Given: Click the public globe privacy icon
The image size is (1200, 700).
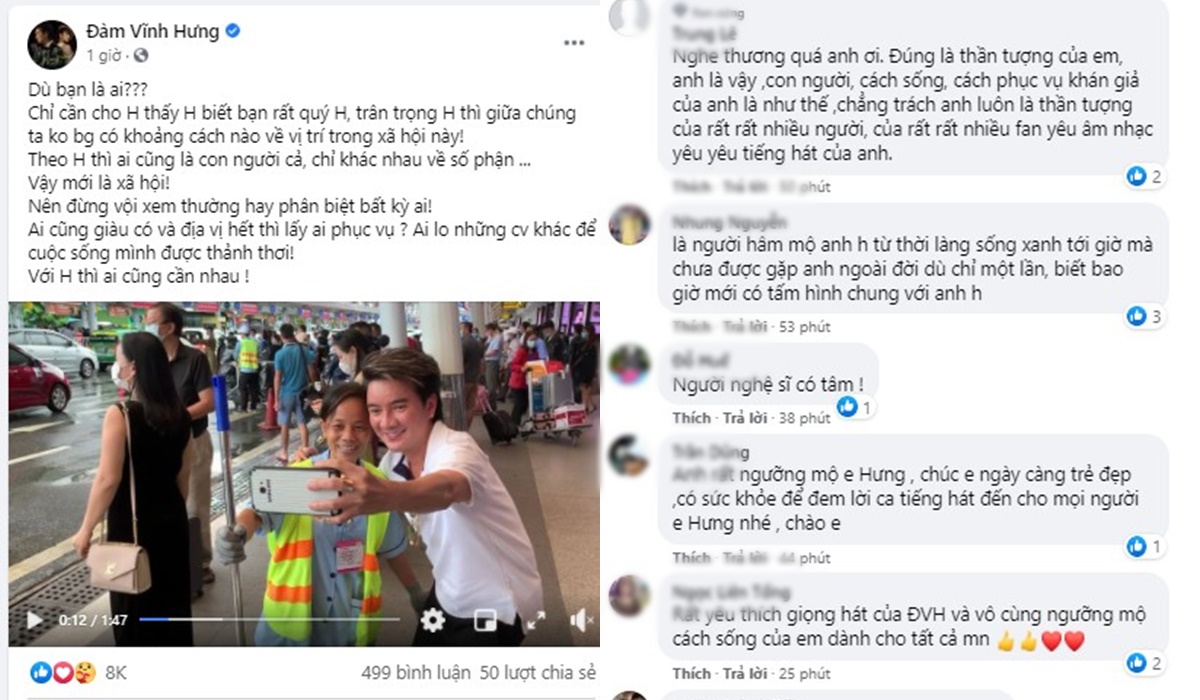Looking at the screenshot, I should (141, 56).
